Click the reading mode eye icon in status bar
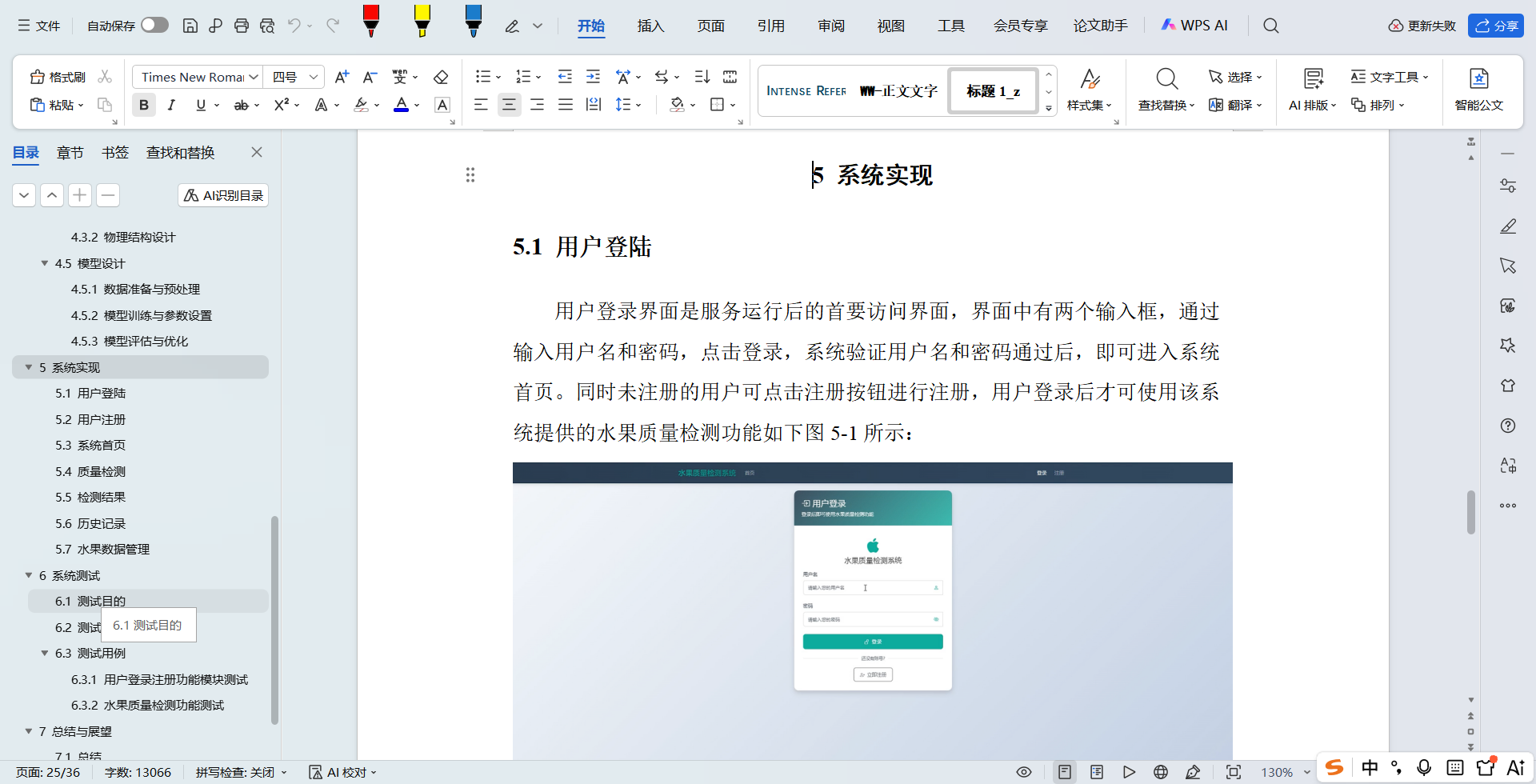This screenshot has height=784, width=1536. pos(1024,772)
